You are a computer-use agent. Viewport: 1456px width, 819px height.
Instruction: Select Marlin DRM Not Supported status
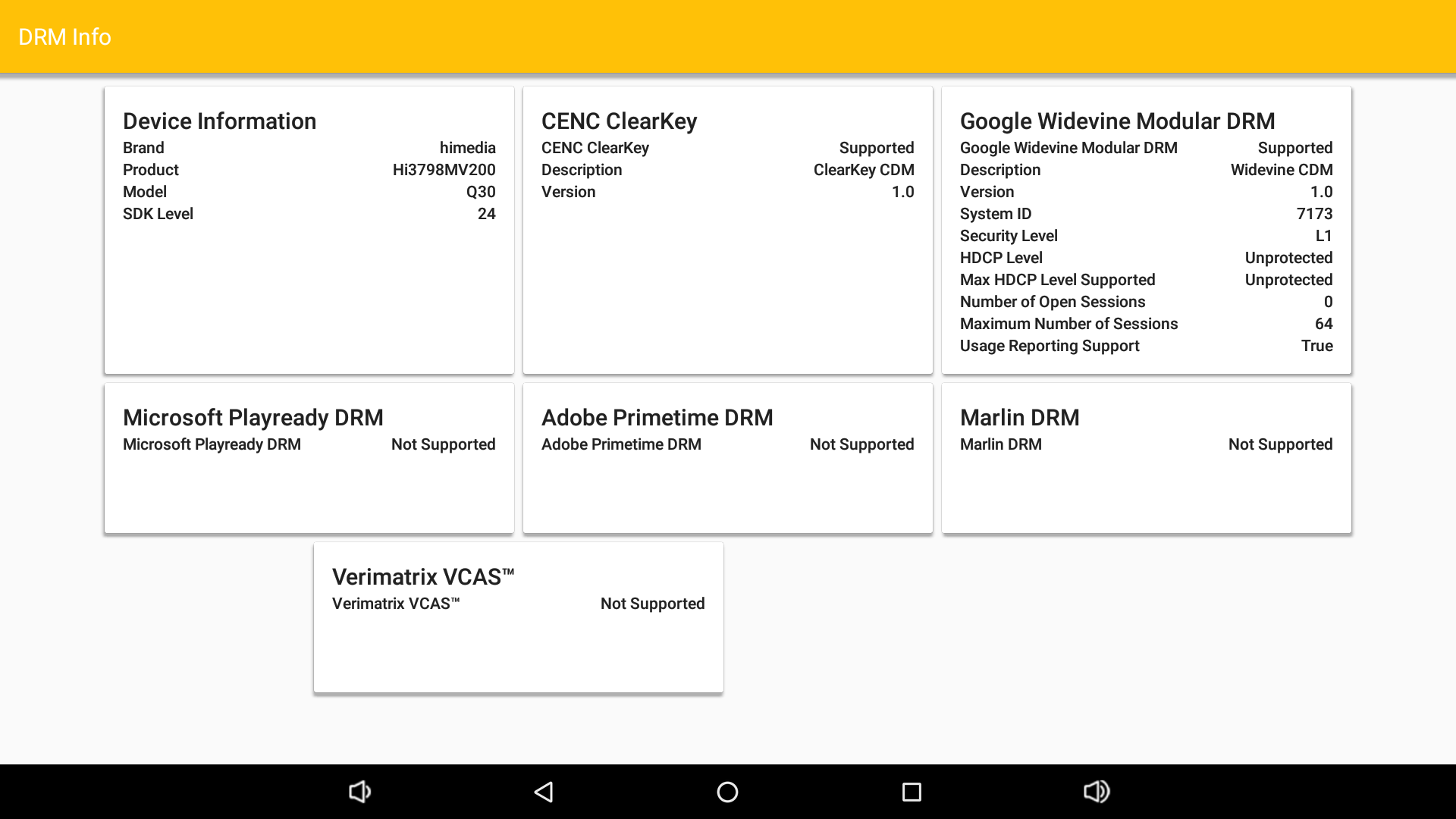(x=1280, y=444)
